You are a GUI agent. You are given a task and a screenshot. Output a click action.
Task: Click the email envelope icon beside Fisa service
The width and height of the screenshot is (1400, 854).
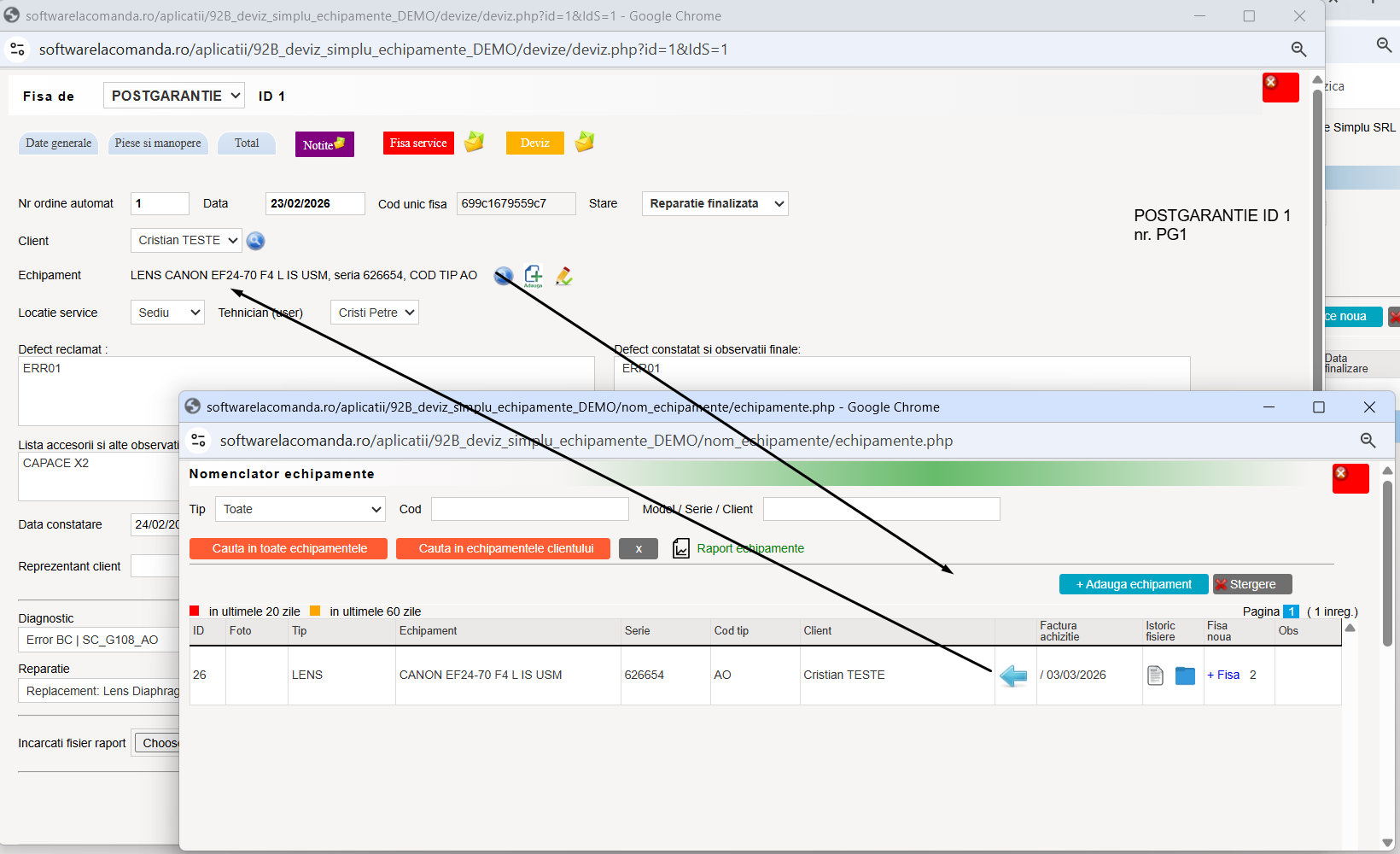coord(474,142)
